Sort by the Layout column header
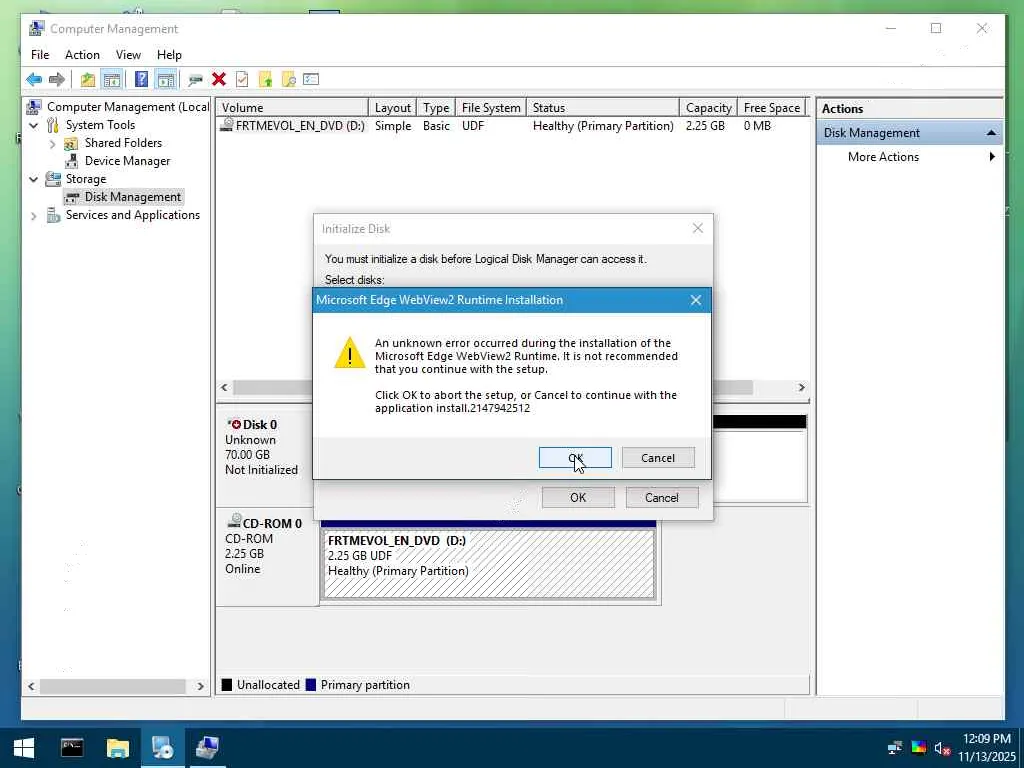 pyautogui.click(x=392, y=108)
